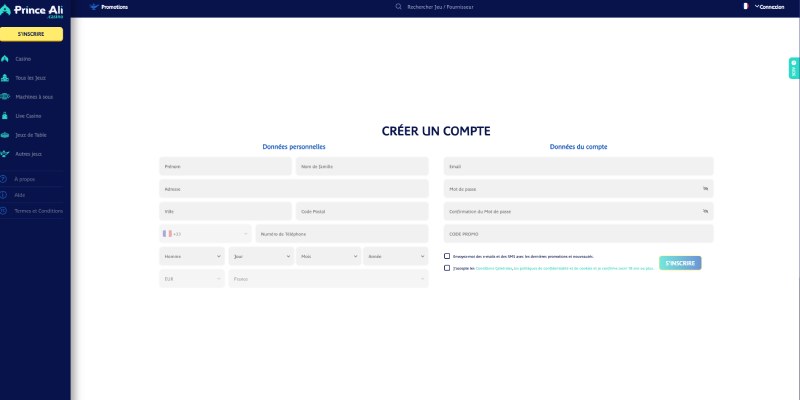Click the Autres jeux sidebar icon

(x=5, y=154)
